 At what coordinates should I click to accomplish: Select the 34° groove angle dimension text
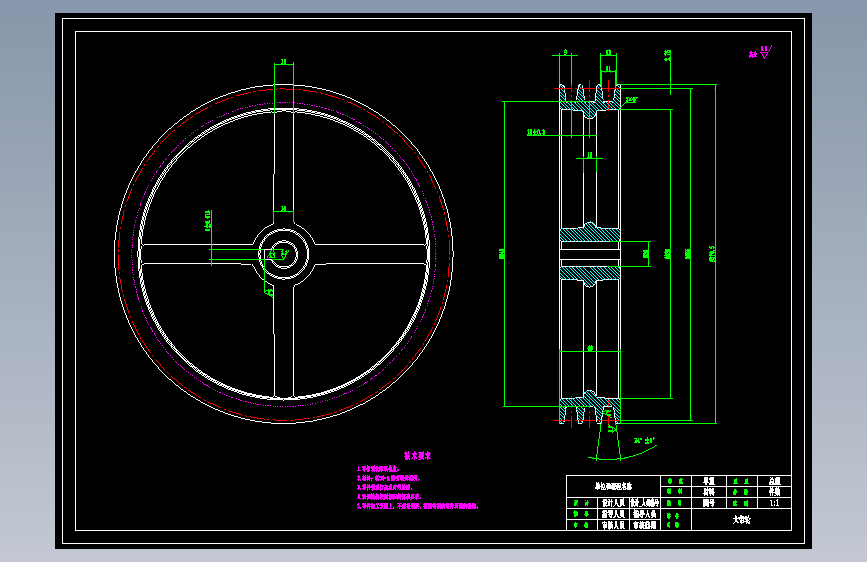tap(644, 440)
